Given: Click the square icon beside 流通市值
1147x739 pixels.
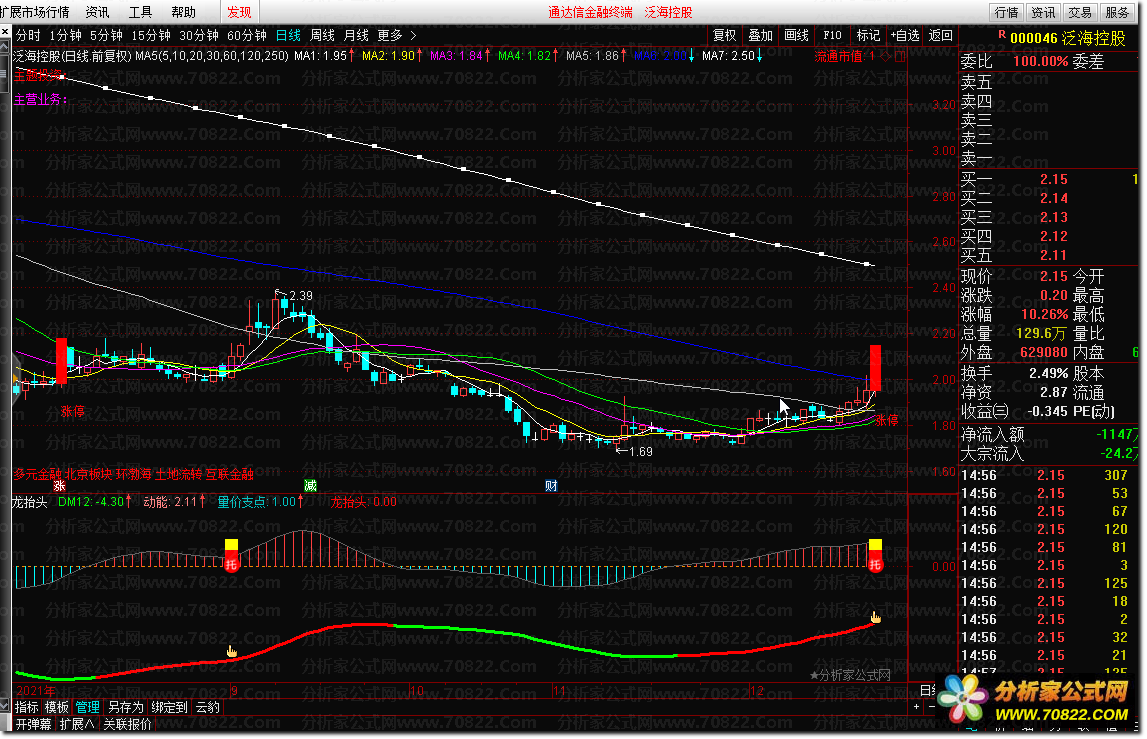Looking at the screenshot, I should click(x=900, y=56).
